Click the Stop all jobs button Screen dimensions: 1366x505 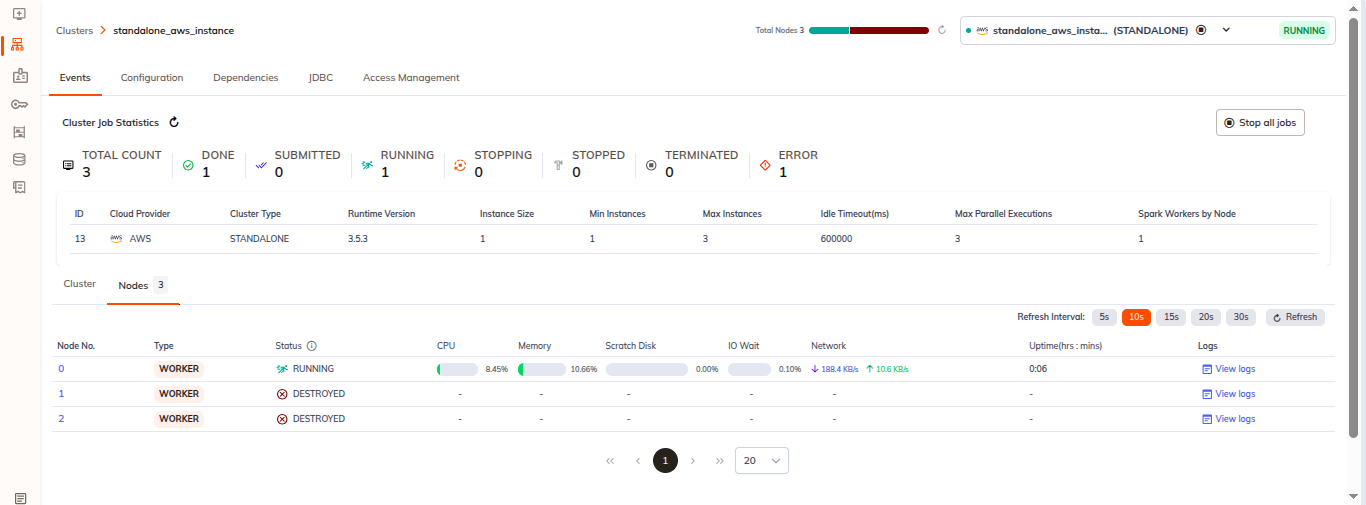(1260, 123)
